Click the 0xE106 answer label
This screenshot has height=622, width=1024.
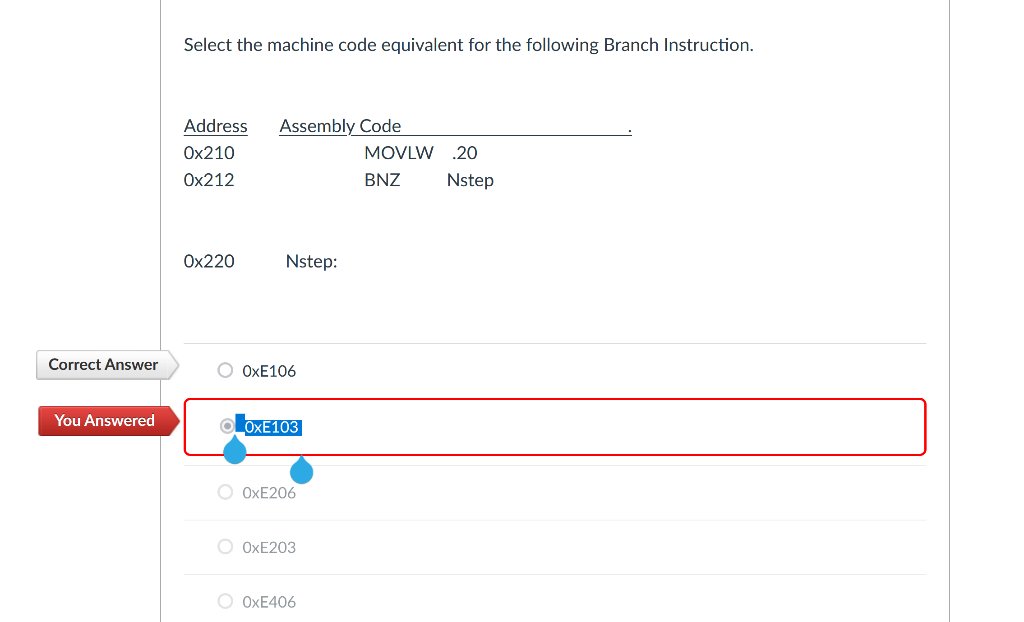268,370
